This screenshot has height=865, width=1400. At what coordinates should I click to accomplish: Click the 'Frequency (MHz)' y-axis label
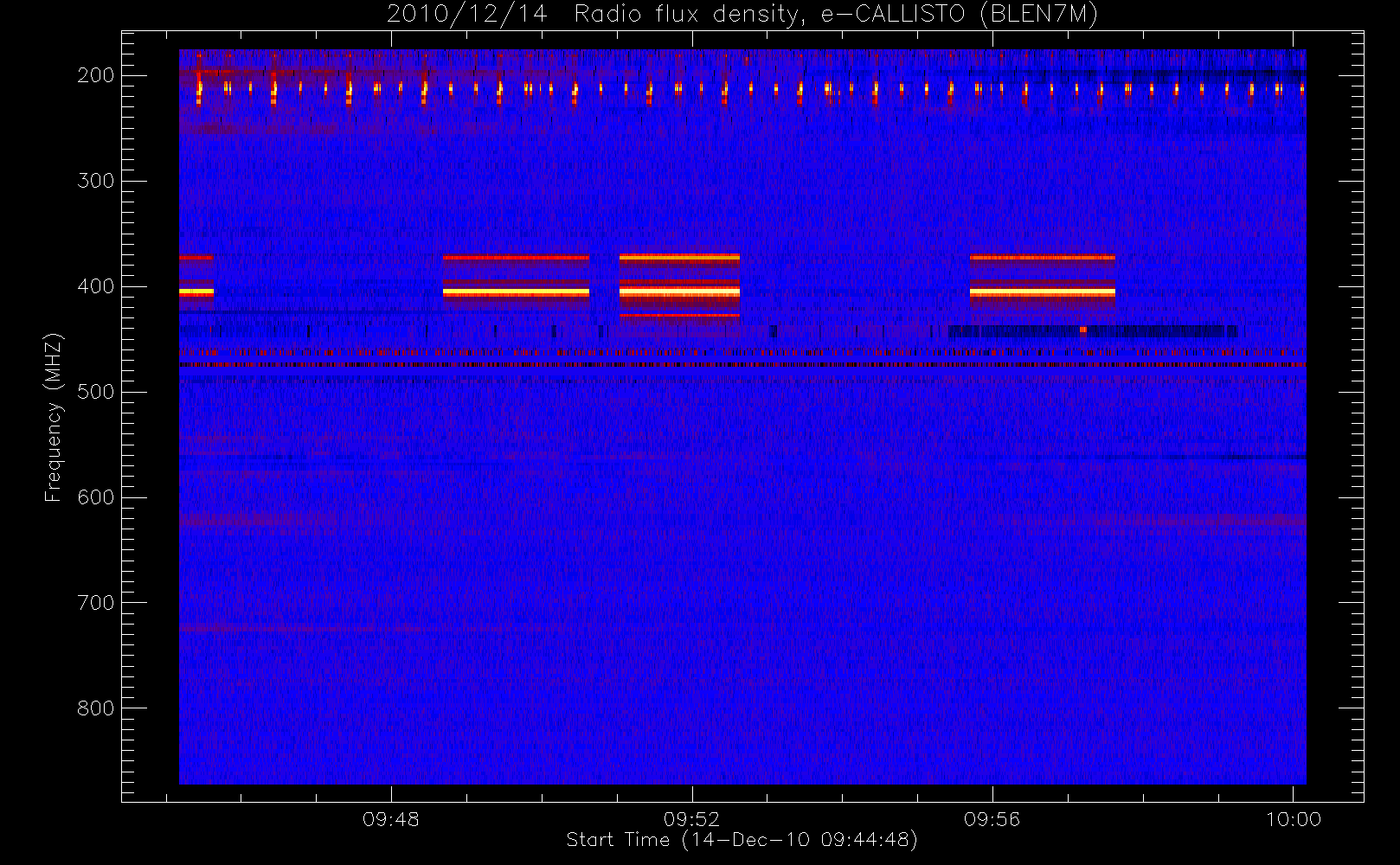(54, 417)
